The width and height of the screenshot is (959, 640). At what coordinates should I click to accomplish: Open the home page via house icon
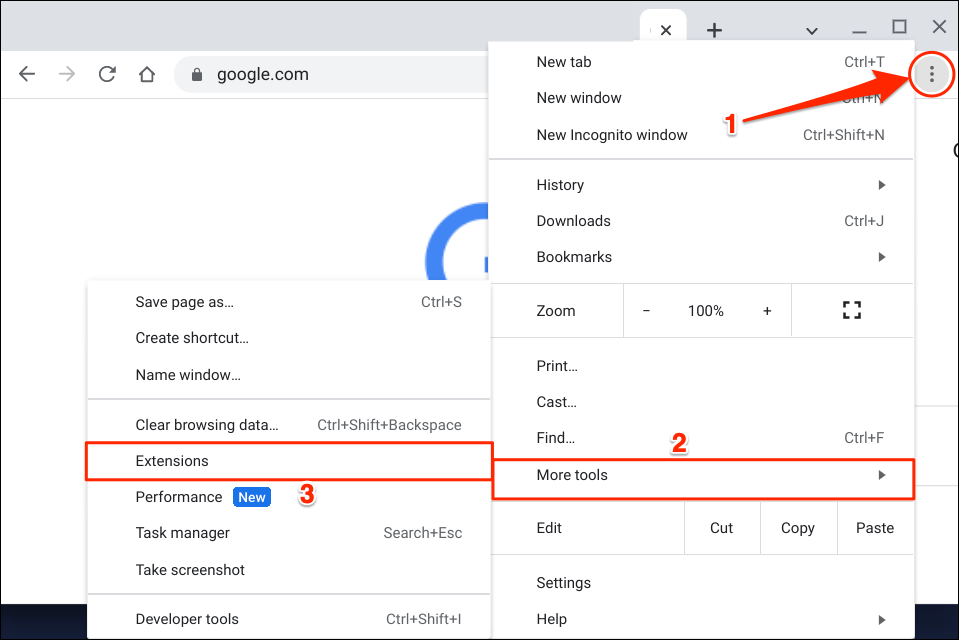point(147,74)
